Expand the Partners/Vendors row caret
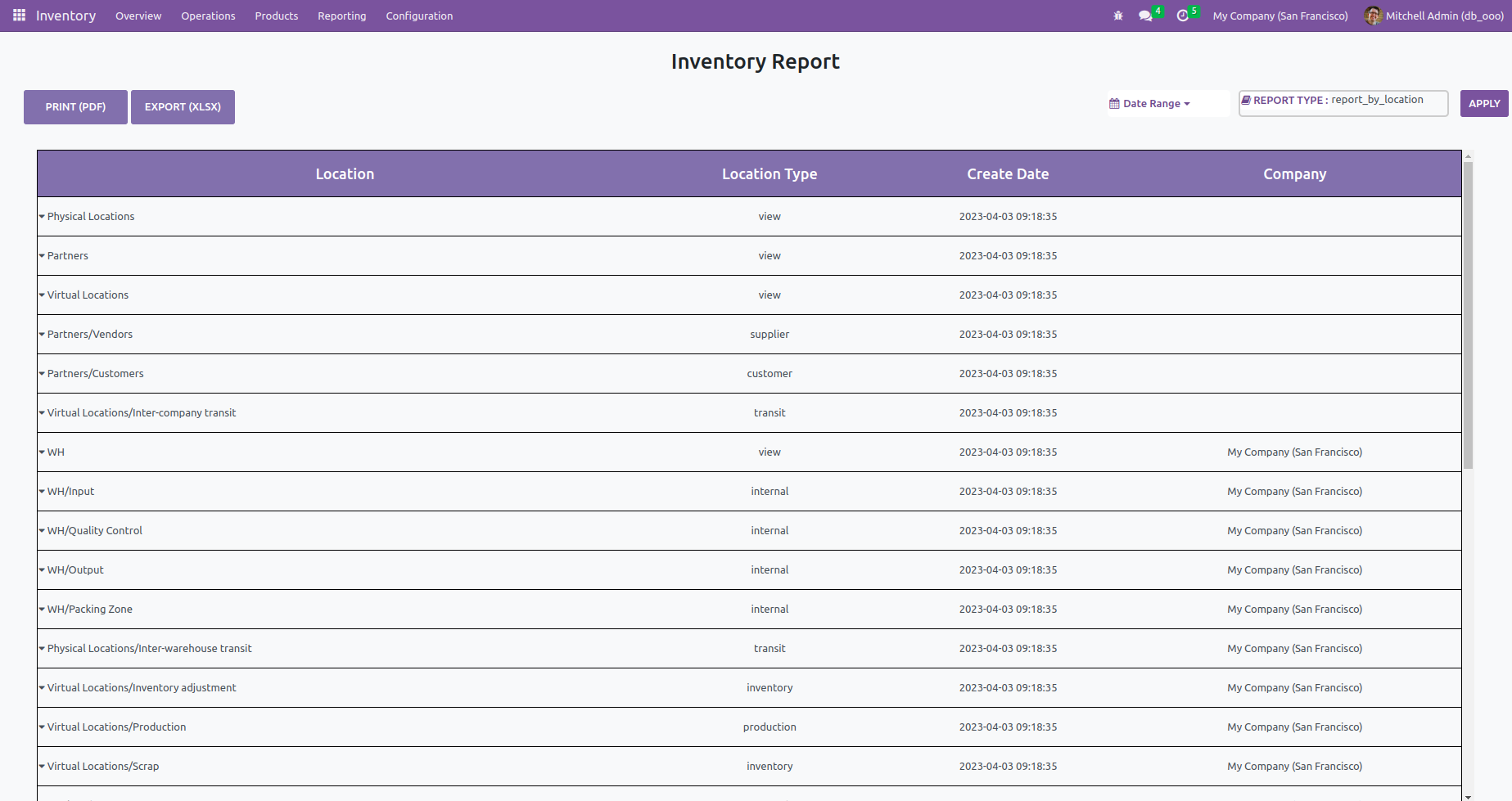1512x801 pixels. pos(42,335)
